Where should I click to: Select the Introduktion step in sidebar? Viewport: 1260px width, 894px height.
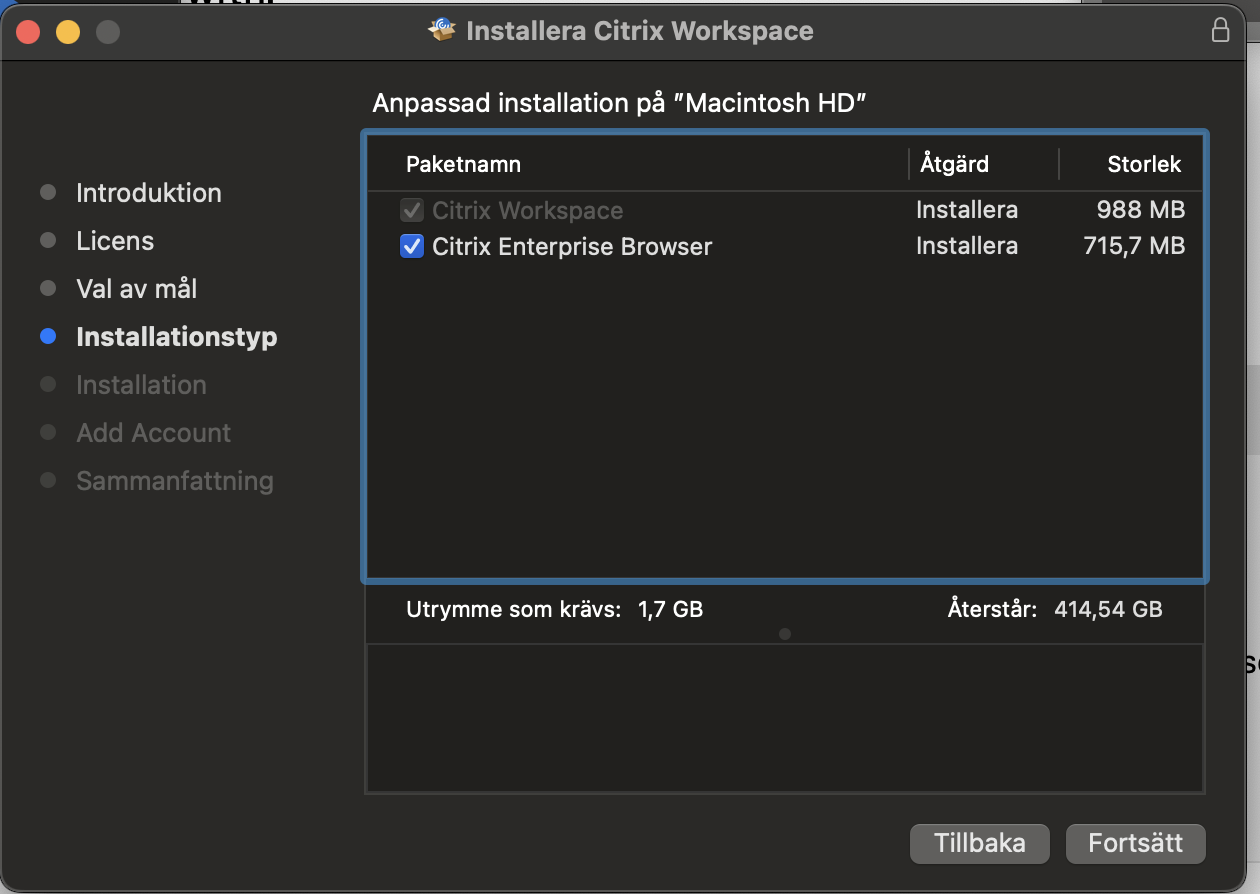[148, 193]
